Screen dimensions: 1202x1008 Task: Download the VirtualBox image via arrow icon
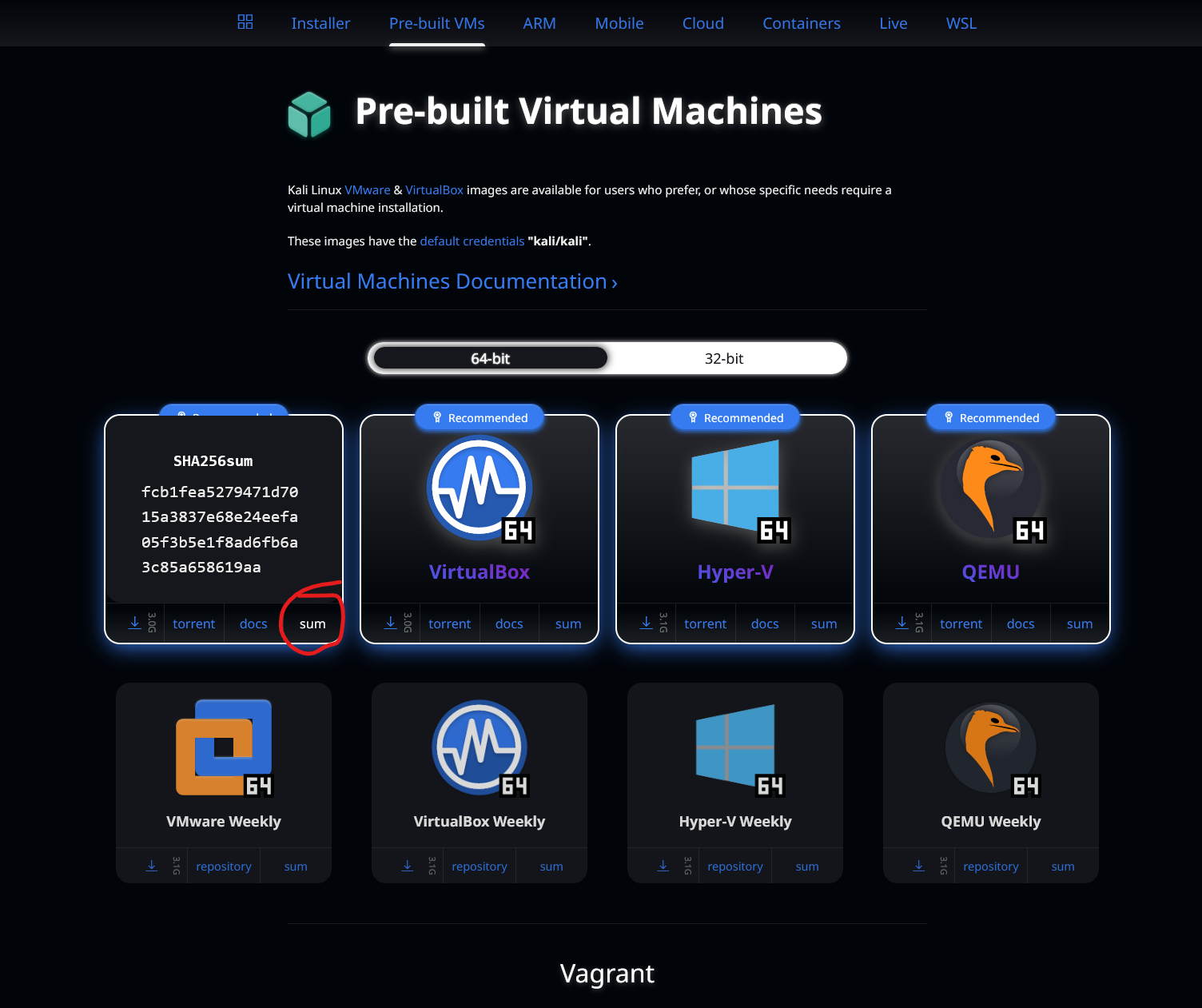point(391,623)
